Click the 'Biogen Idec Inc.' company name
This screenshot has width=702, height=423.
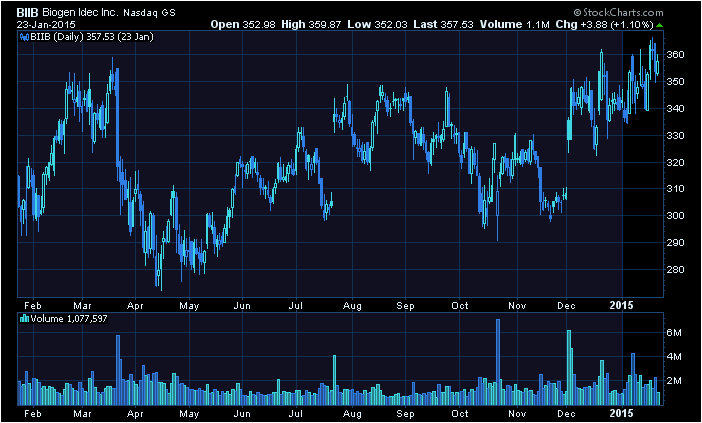tap(81, 13)
